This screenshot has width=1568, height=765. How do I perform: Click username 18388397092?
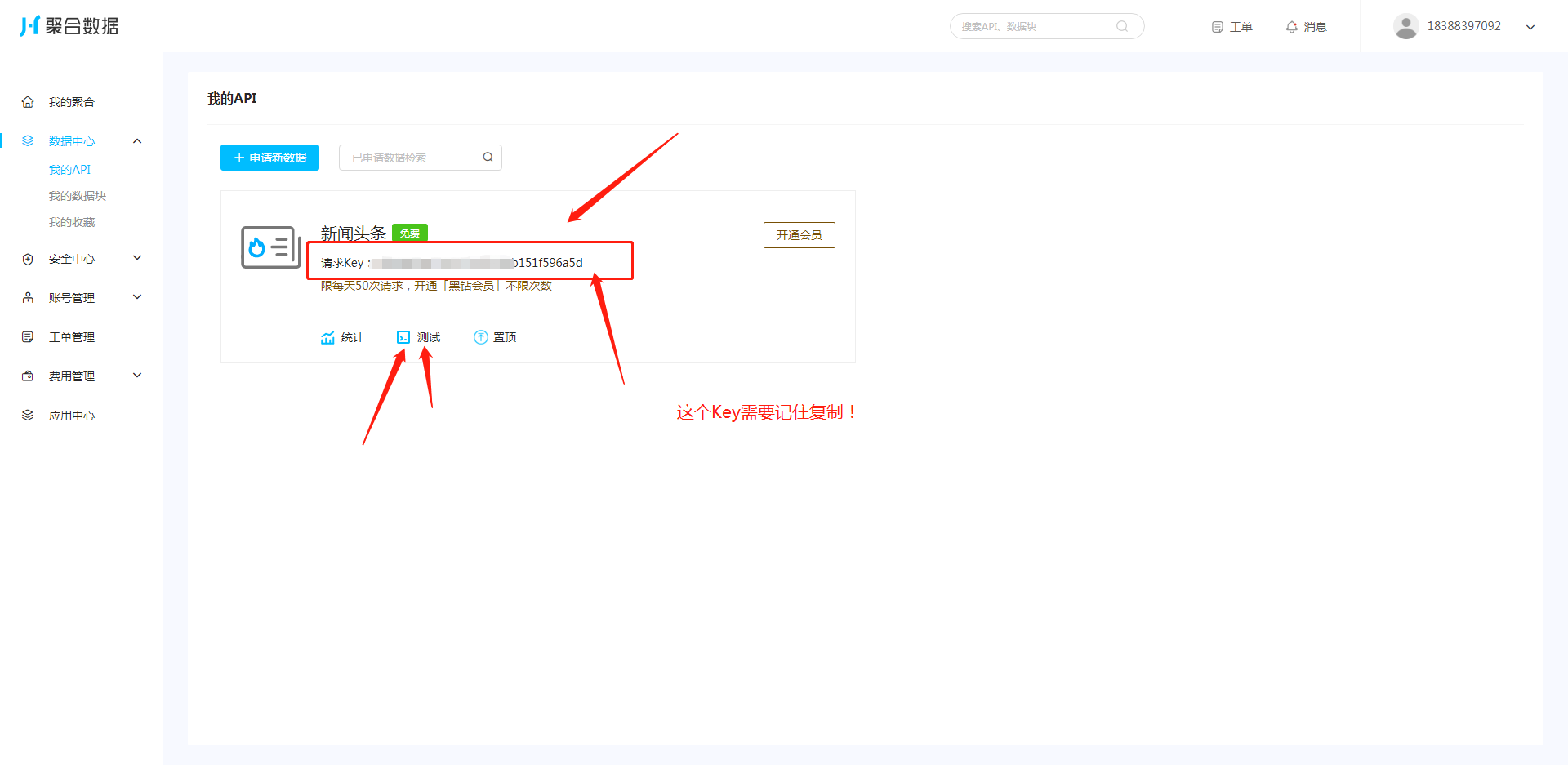pos(1464,26)
